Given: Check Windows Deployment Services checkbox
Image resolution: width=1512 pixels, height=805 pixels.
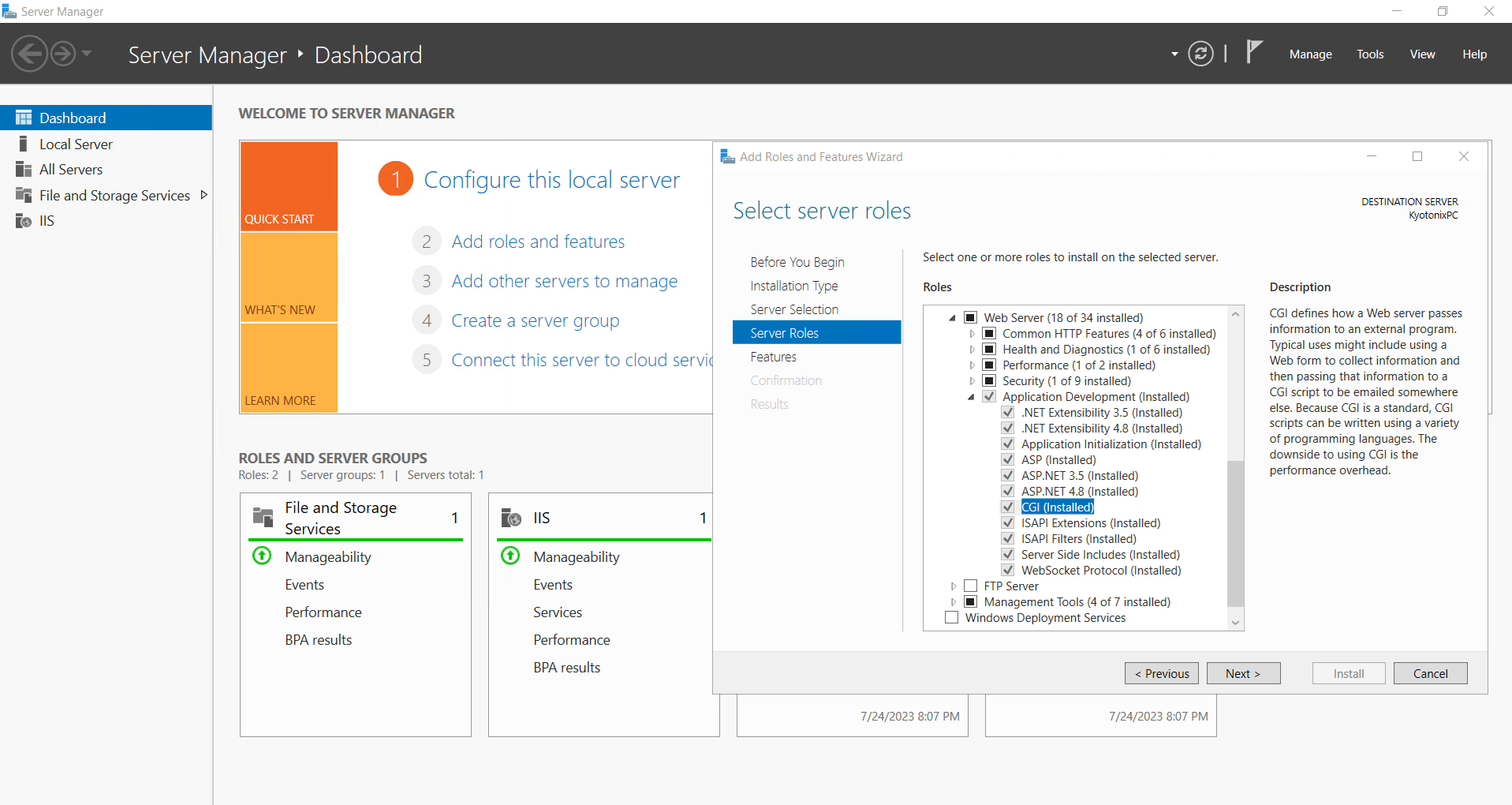Looking at the screenshot, I should (952, 617).
